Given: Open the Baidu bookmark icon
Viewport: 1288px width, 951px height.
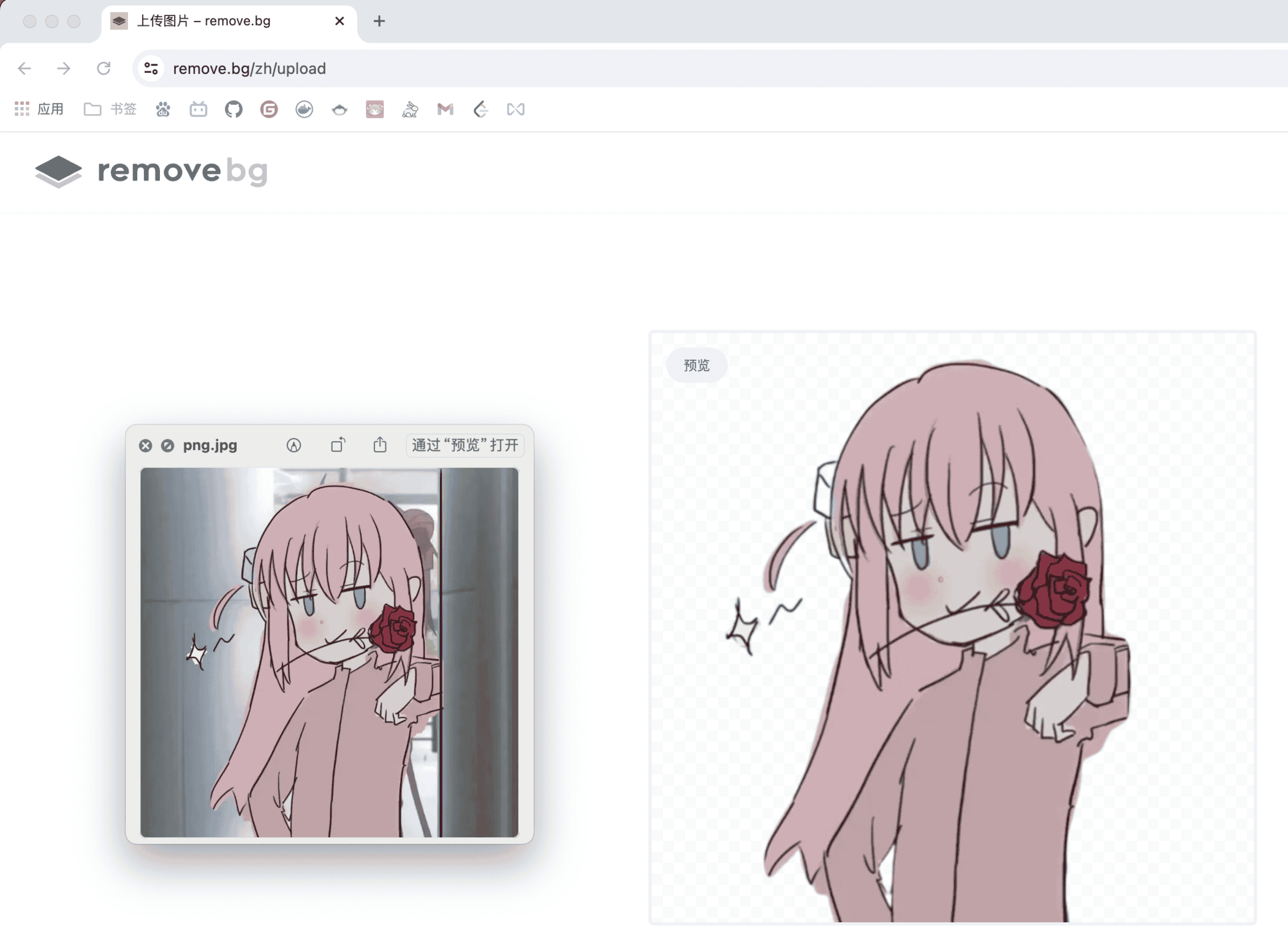Looking at the screenshot, I should click(x=163, y=110).
